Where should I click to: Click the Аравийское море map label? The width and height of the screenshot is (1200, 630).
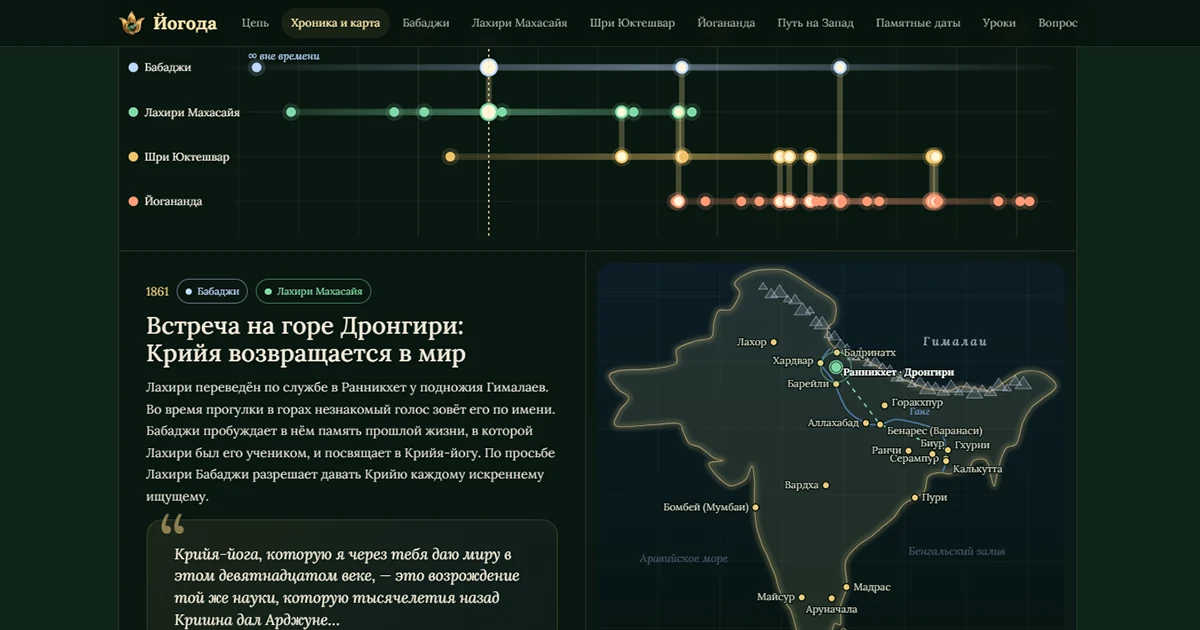coord(684,558)
